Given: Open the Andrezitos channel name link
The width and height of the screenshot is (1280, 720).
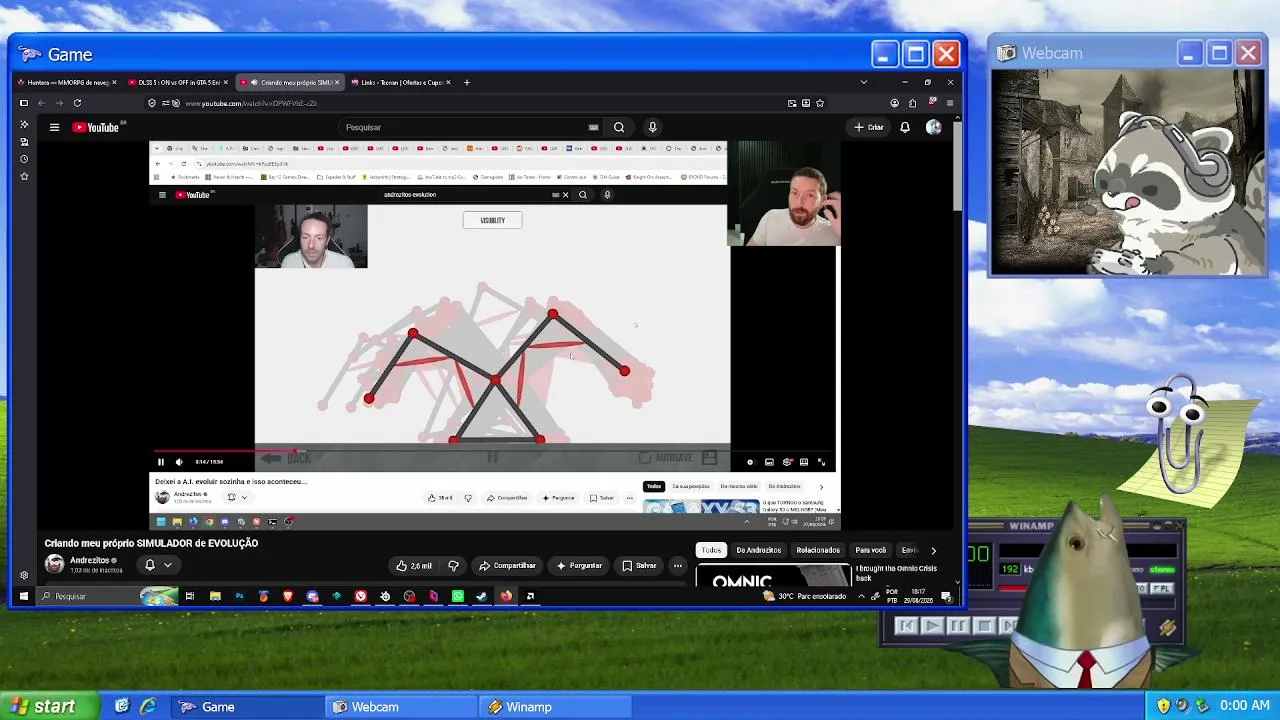Looking at the screenshot, I should pos(90,561).
